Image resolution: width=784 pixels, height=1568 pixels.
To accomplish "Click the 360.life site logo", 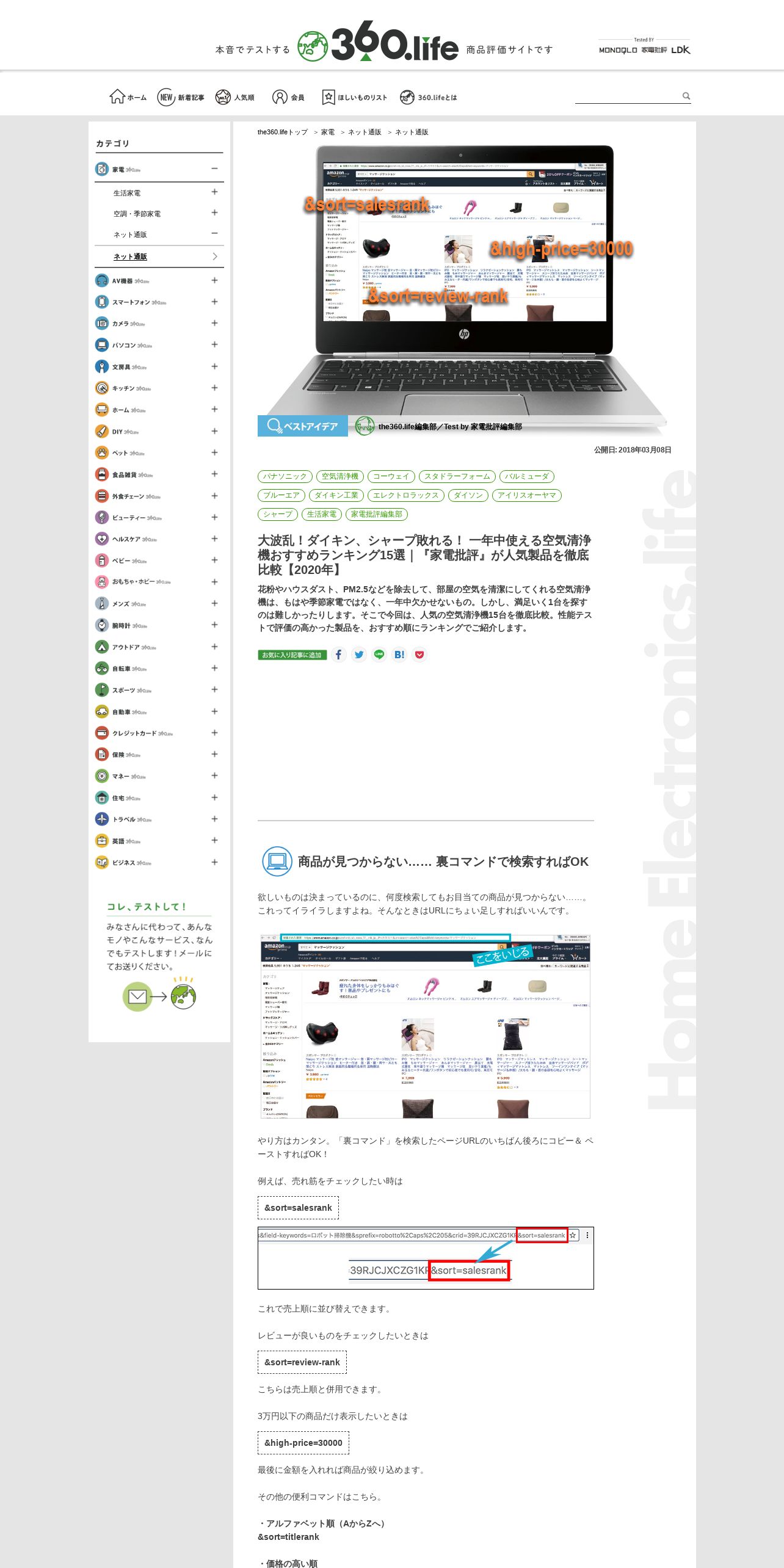I will 378,42.
